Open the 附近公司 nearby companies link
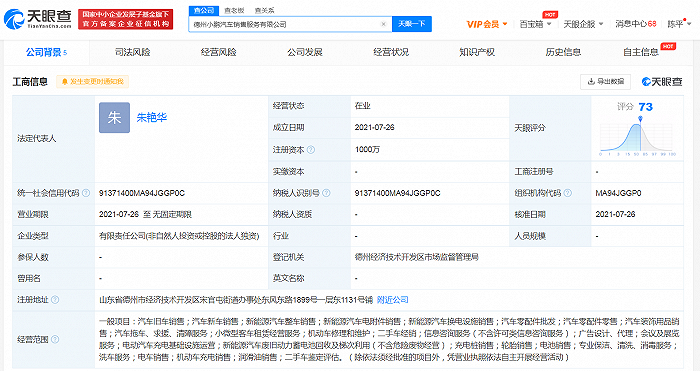 [x=392, y=300]
